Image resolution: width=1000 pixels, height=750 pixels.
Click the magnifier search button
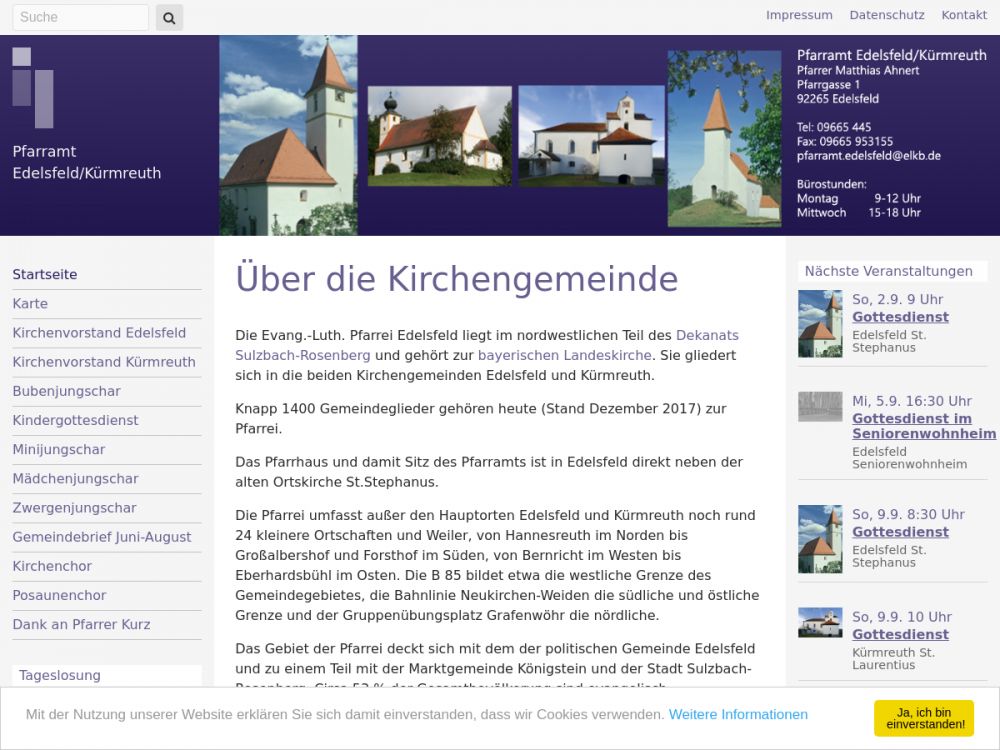(x=169, y=17)
